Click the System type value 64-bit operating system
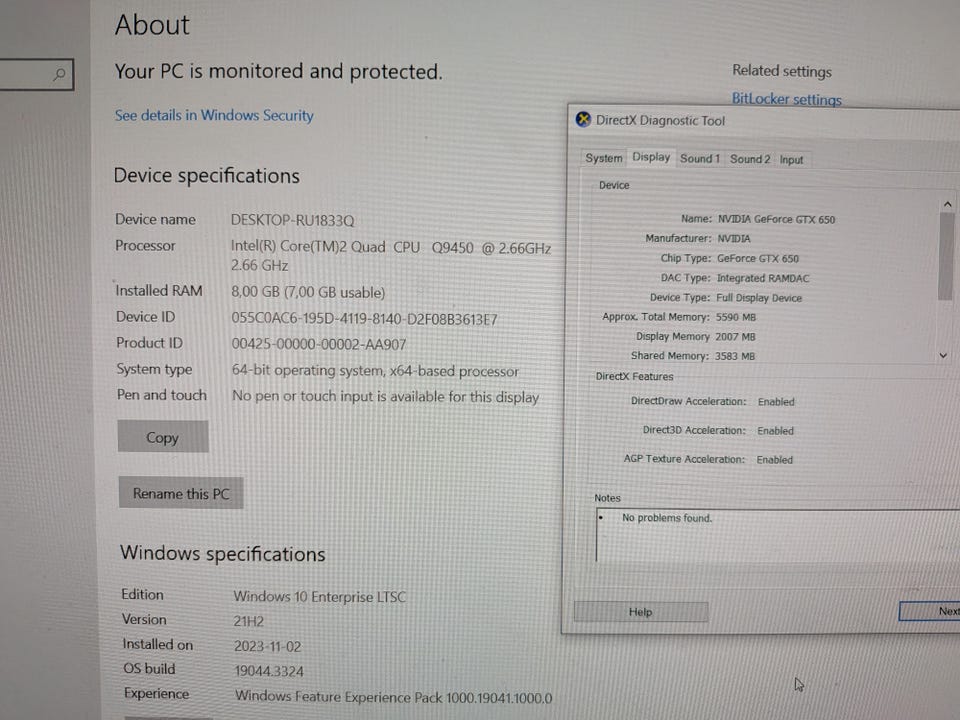The width and height of the screenshot is (960, 720). tap(375, 371)
